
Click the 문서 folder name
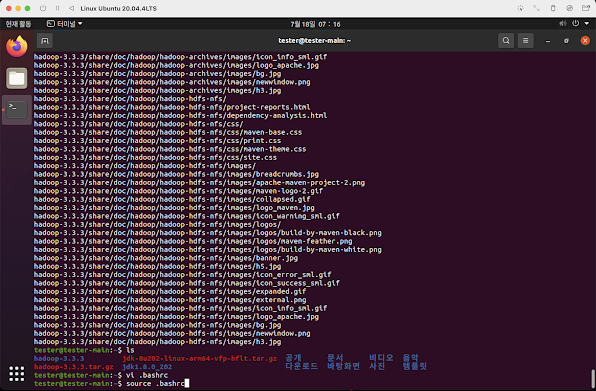[335, 358]
